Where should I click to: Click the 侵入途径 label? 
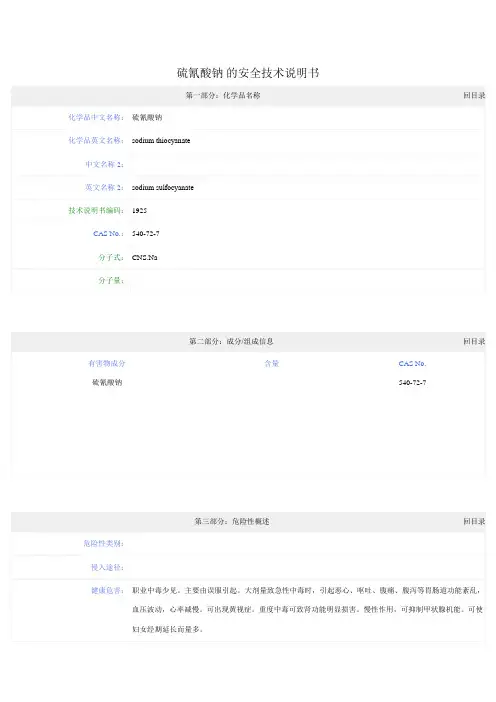pos(107,567)
